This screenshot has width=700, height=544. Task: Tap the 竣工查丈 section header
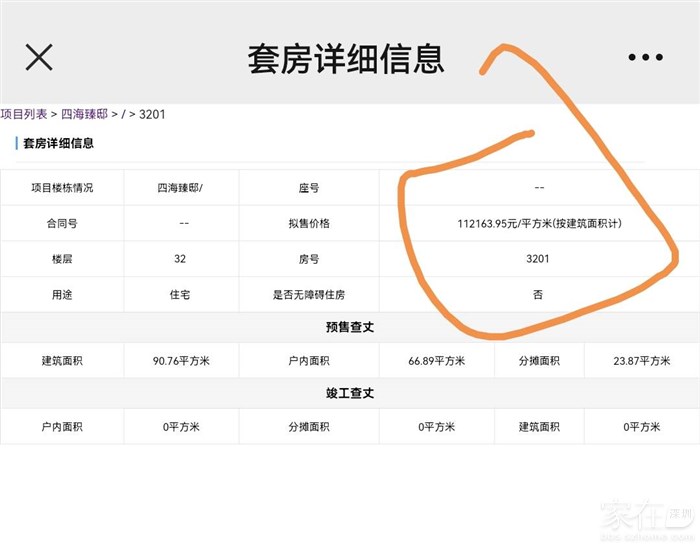click(x=350, y=393)
